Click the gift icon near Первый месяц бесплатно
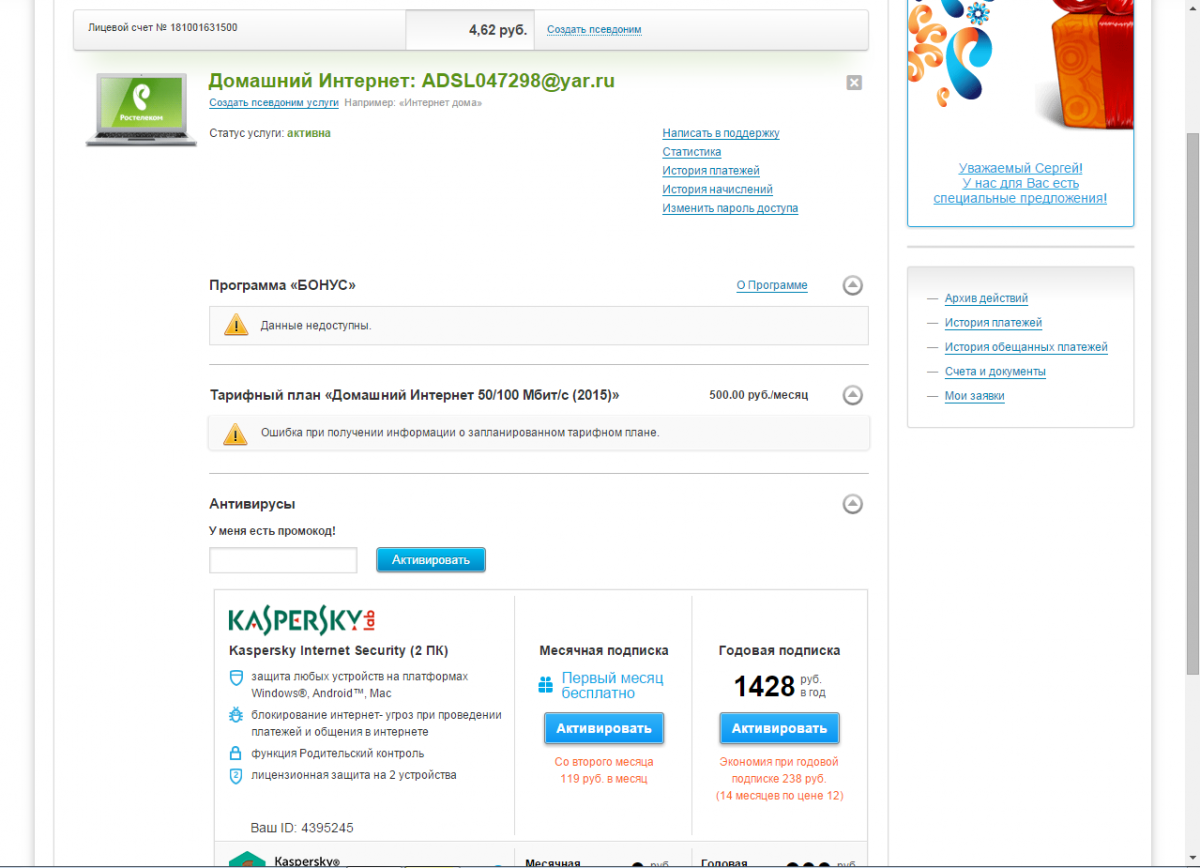The width and height of the screenshot is (1200, 868). [546, 685]
